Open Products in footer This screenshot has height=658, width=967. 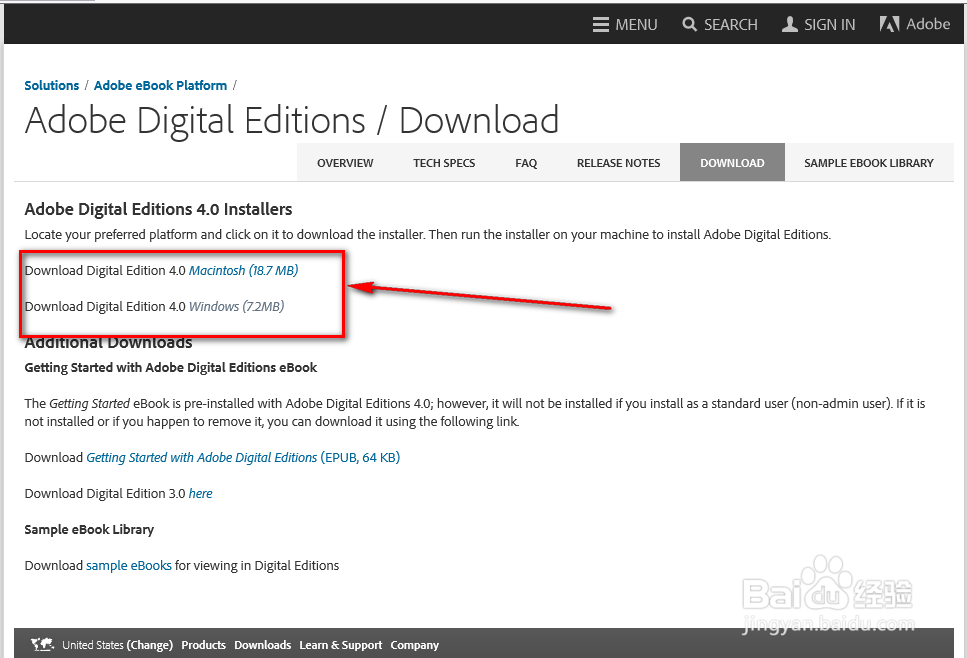pyautogui.click(x=204, y=645)
